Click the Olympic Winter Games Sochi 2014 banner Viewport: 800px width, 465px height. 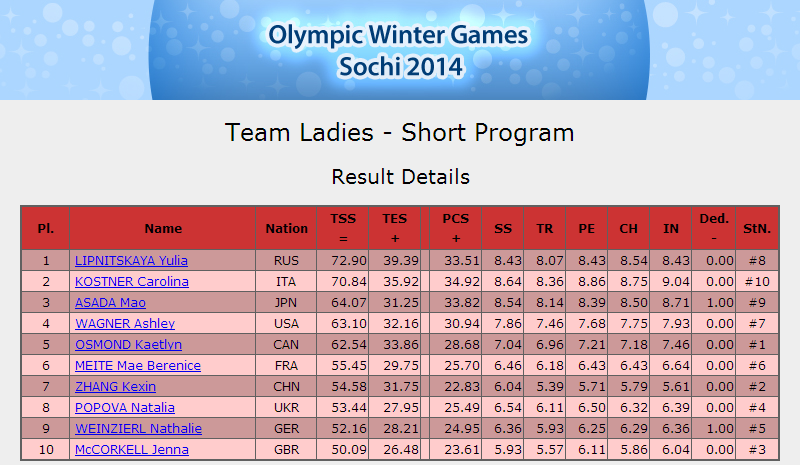point(399,50)
